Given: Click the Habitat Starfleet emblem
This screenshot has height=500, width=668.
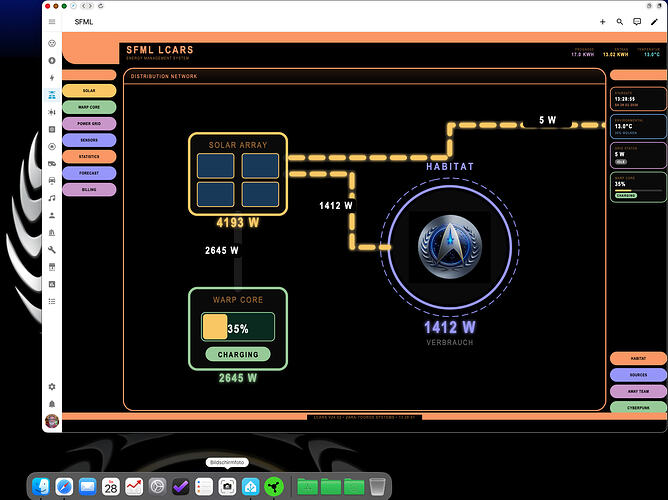Looking at the screenshot, I should click(x=450, y=247).
